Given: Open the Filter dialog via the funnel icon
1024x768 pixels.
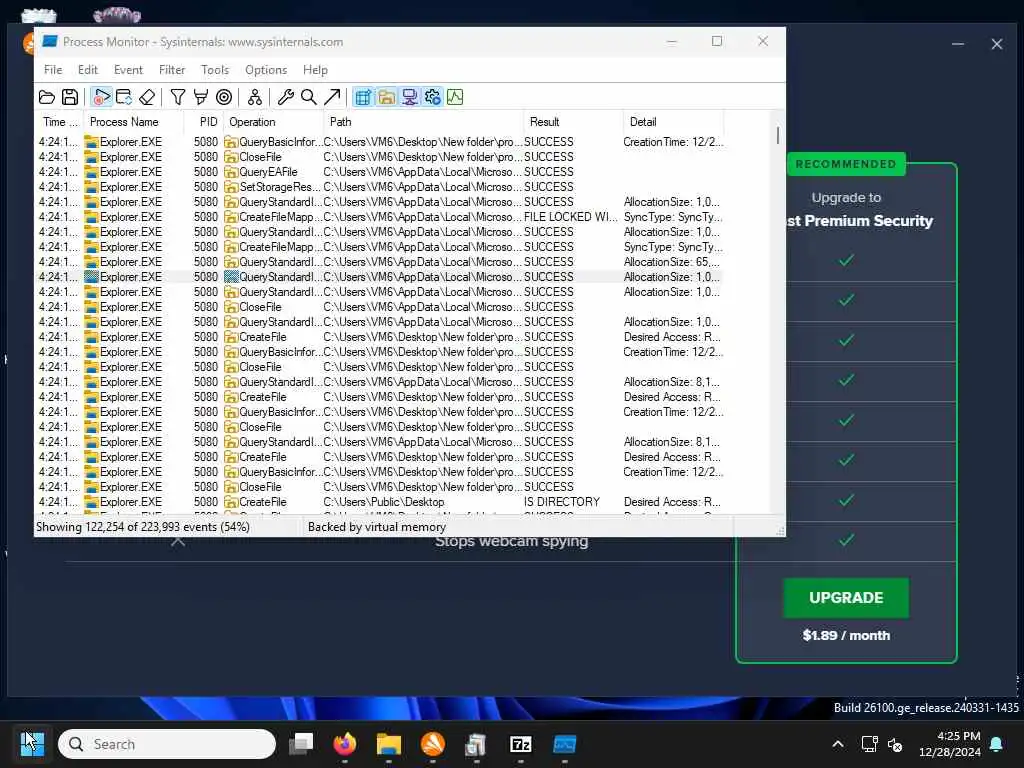Looking at the screenshot, I should [177, 97].
